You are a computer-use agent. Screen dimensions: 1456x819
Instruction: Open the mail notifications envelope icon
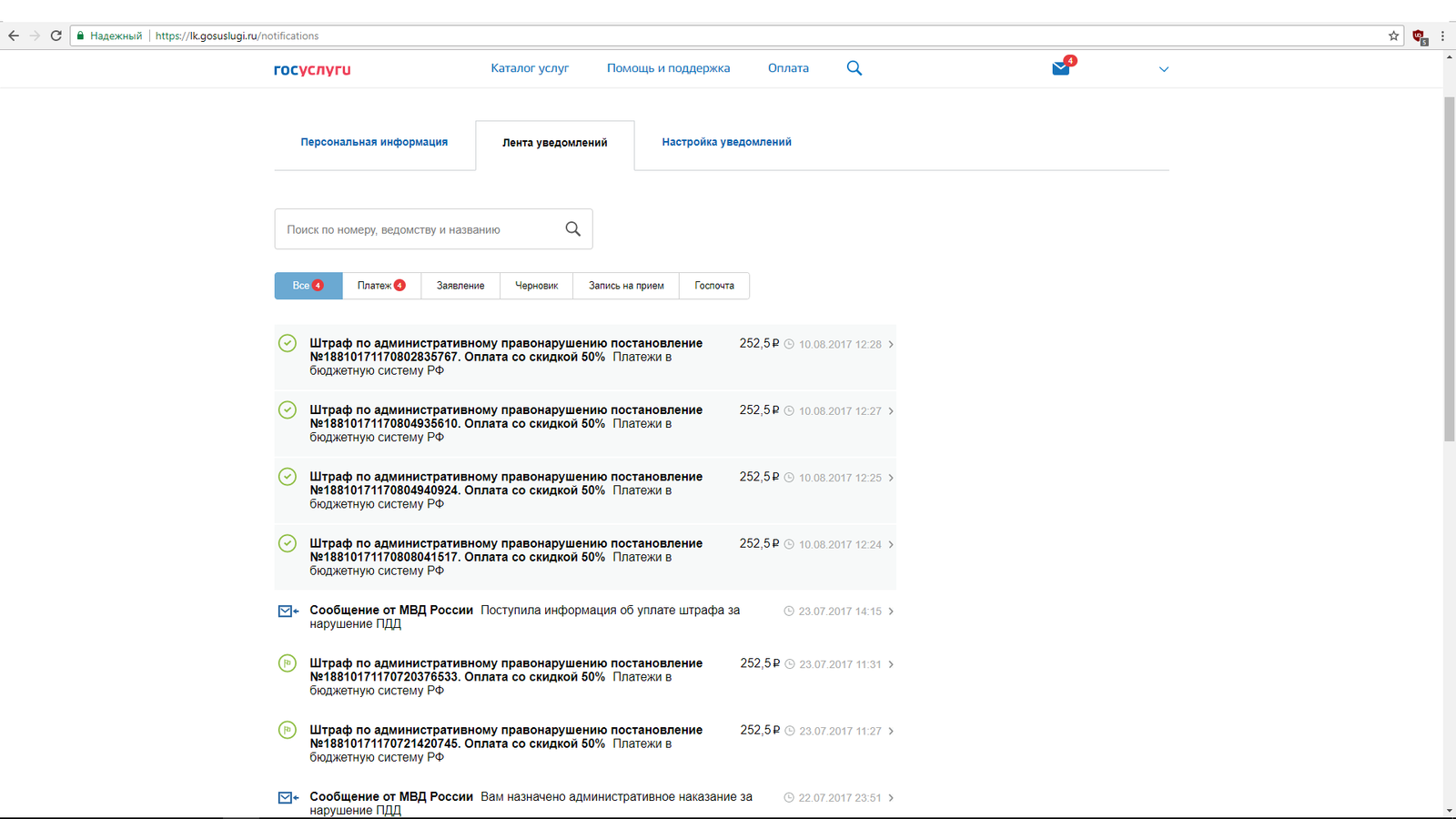coord(1061,68)
